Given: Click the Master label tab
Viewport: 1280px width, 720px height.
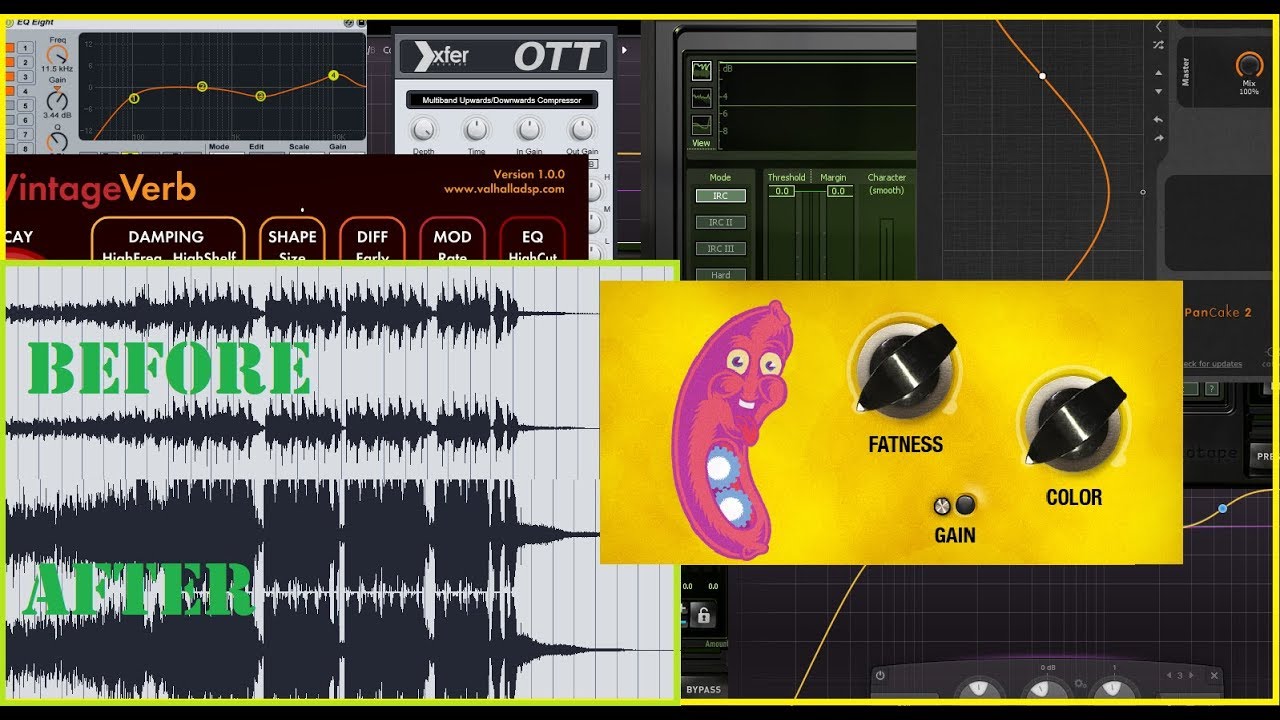Looking at the screenshot, I should 1187,70.
